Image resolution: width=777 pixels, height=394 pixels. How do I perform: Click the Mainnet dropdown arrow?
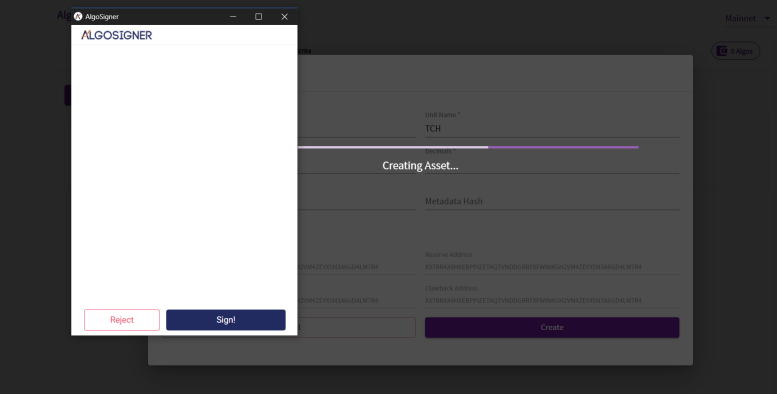pos(767,18)
